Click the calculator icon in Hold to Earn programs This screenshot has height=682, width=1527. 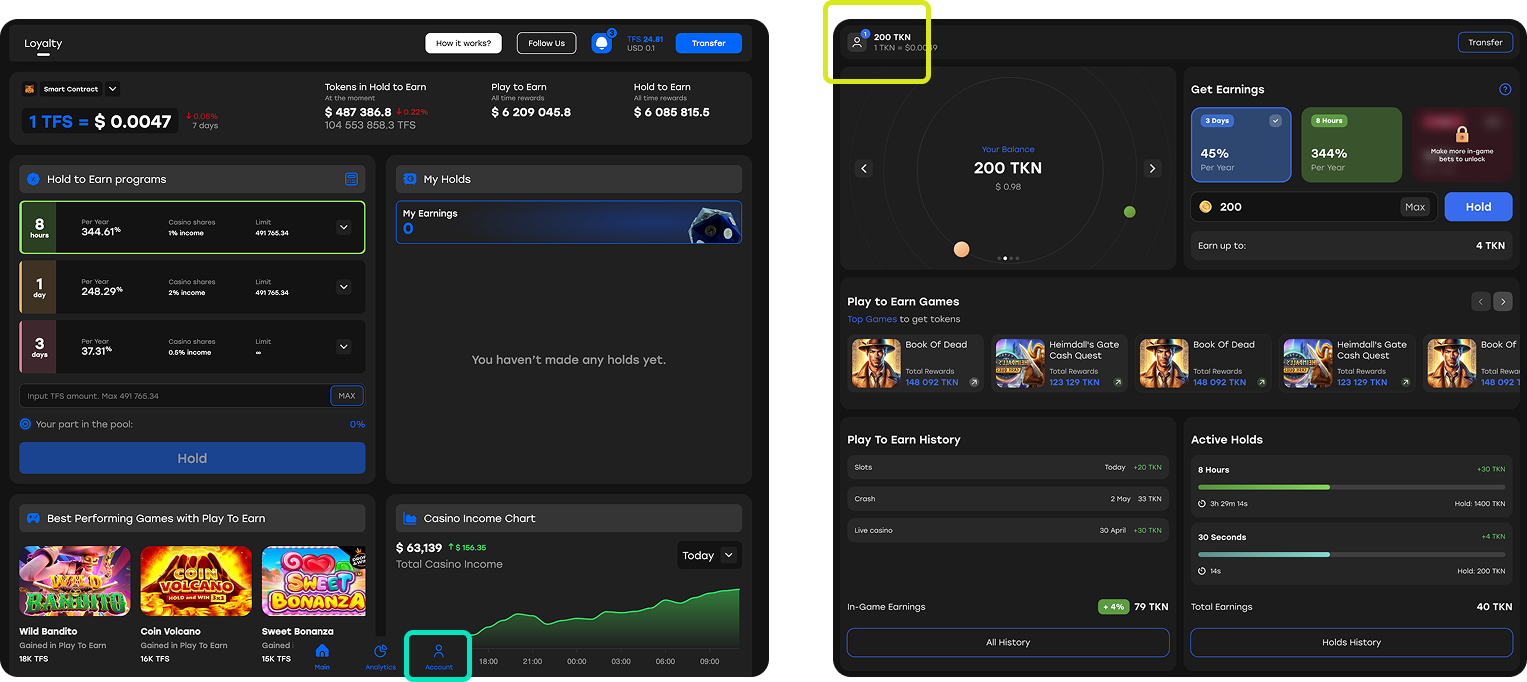point(351,179)
